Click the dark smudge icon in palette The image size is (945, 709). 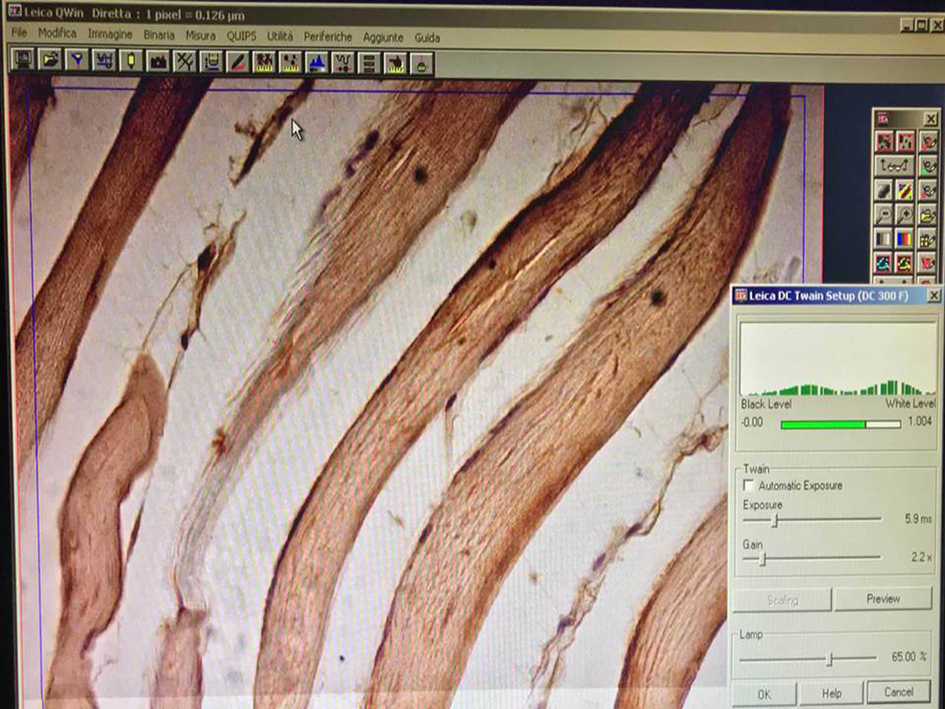[x=884, y=191]
